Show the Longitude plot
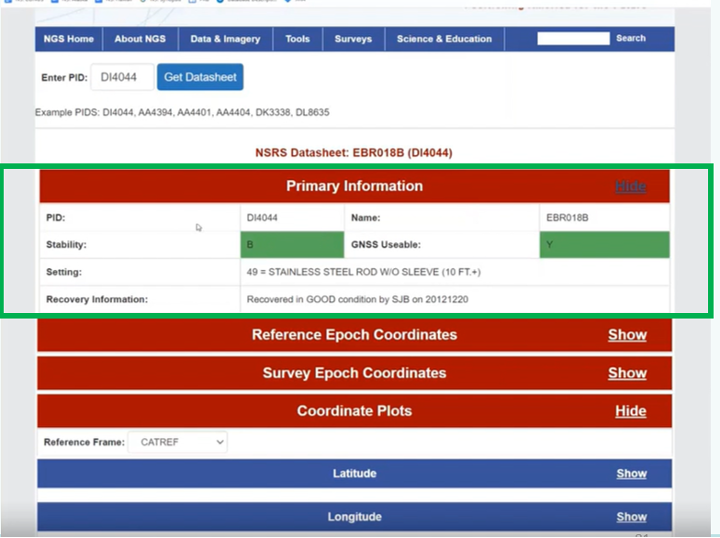 (x=631, y=517)
